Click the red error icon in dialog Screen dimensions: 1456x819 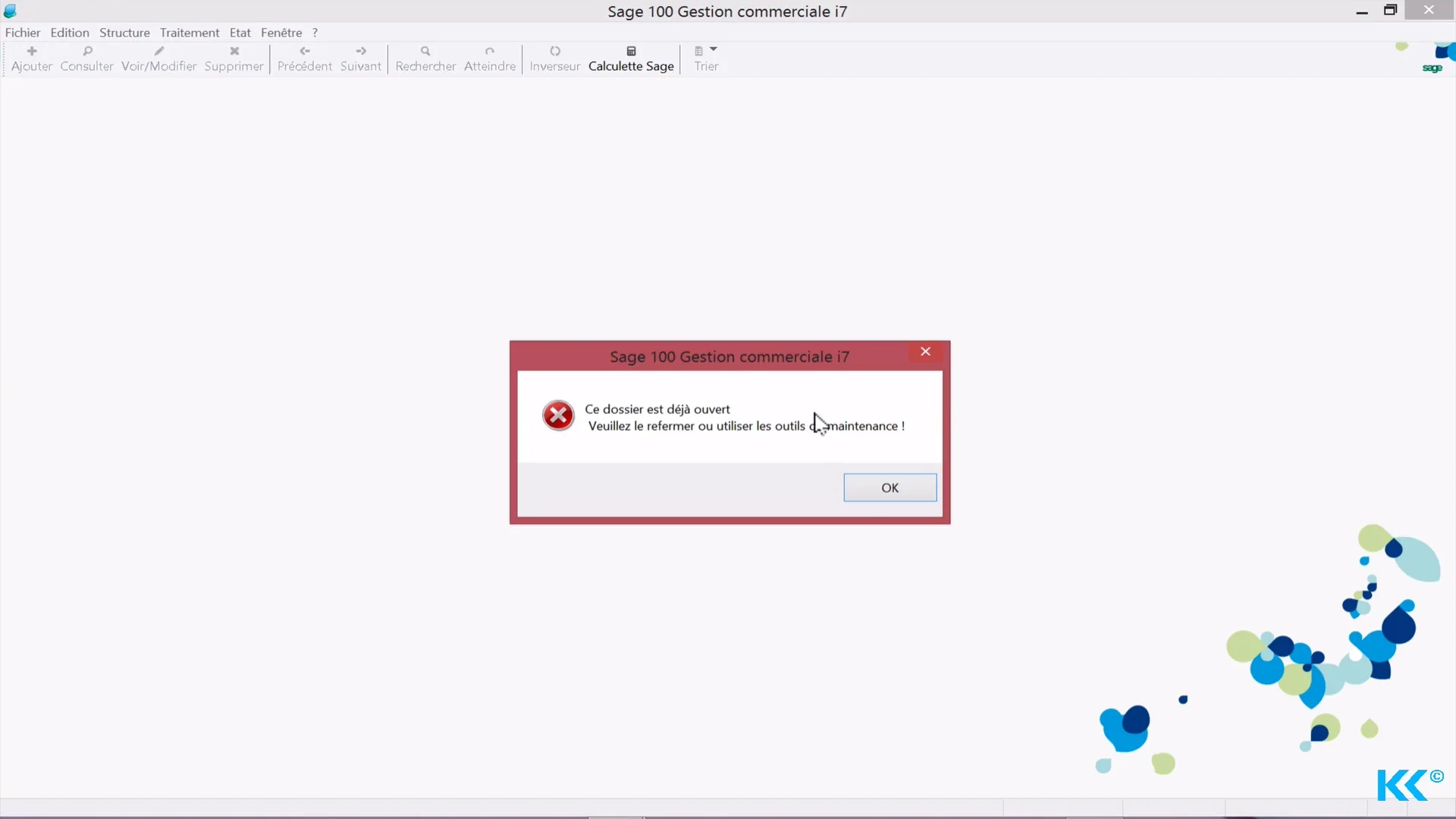558,416
